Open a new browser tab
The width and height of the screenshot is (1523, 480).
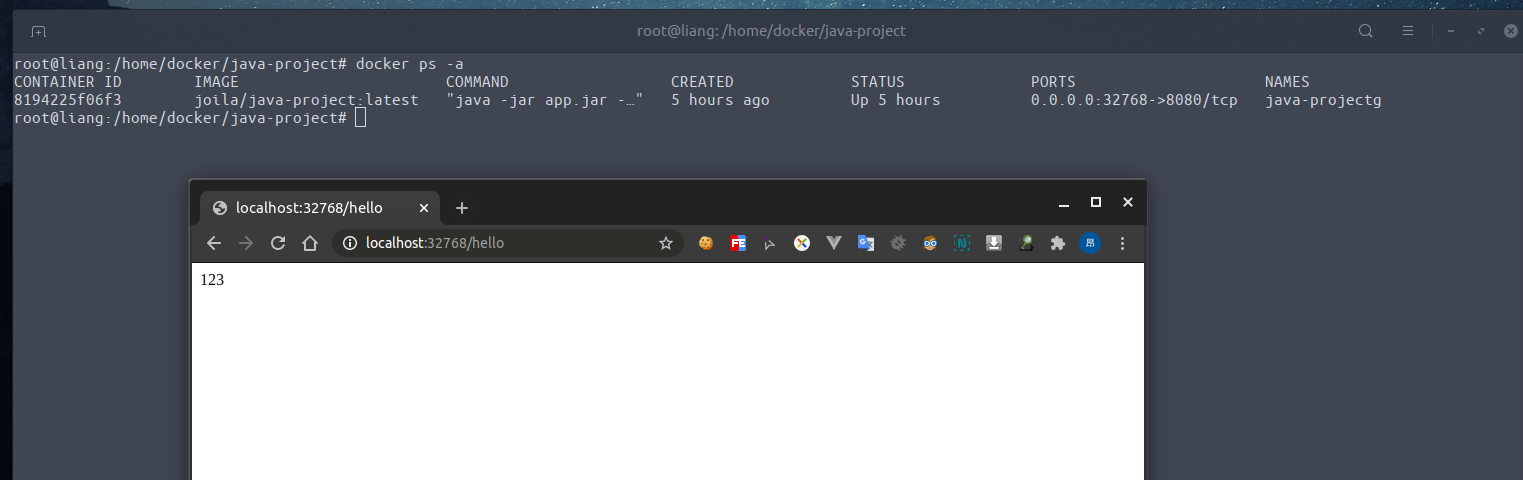click(x=461, y=208)
